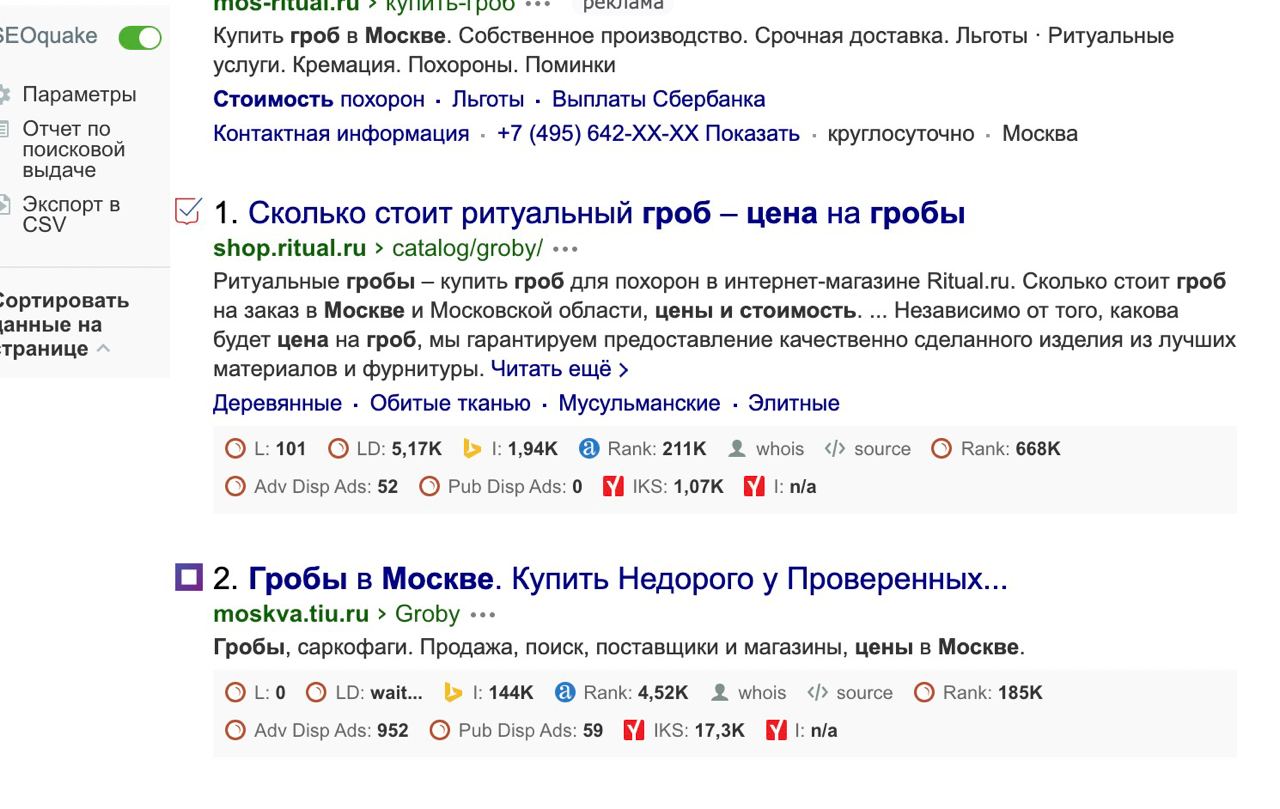
Task: Click Bing I: 144K metric
Action: [x=489, y=692]
